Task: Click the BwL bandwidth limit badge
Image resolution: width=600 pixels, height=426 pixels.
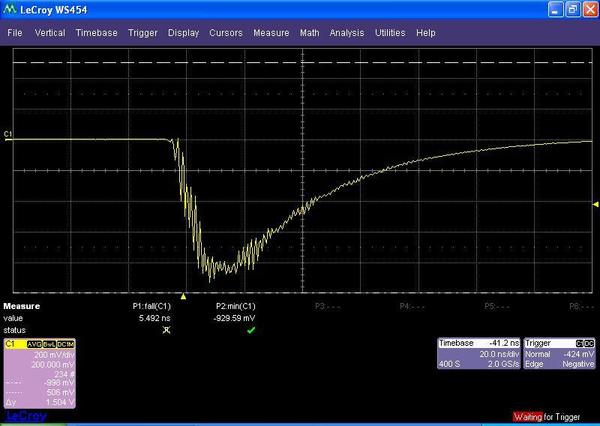Action: pyautogui.click(x=50, y=344)
